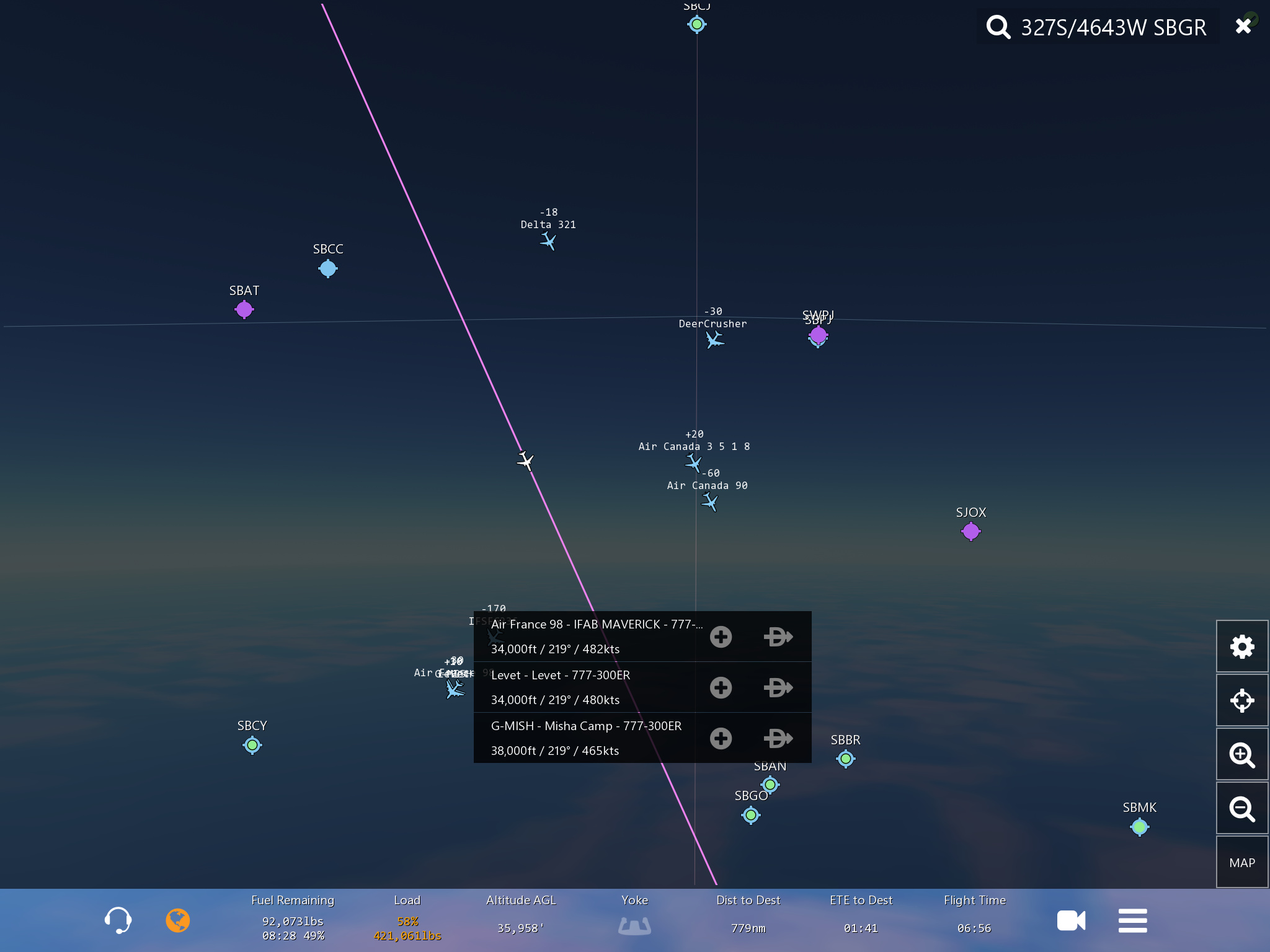Add Air France 98 with plus icon
Screen dimensions: 1270x952
[721, 637]
